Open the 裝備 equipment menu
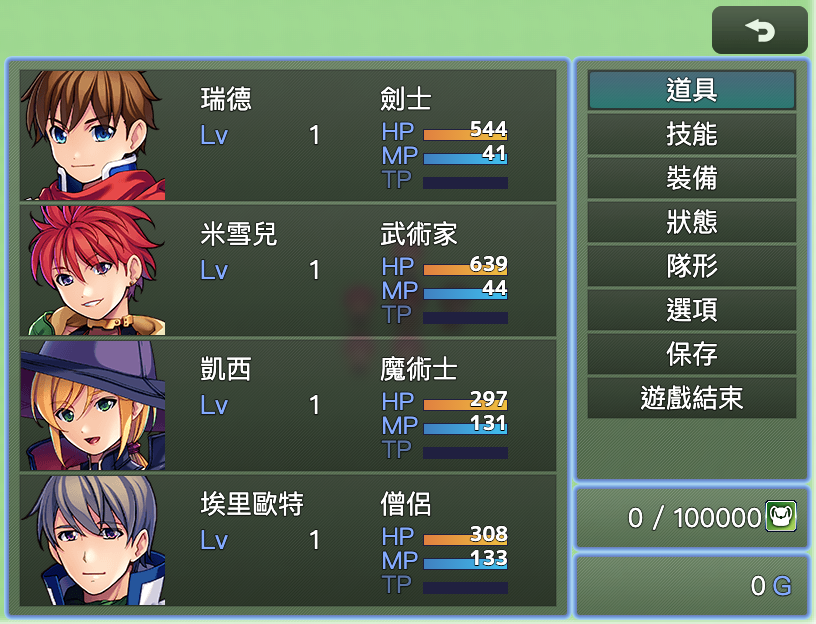This screenshot has width=816, height=624. click(x=692, y=178)
